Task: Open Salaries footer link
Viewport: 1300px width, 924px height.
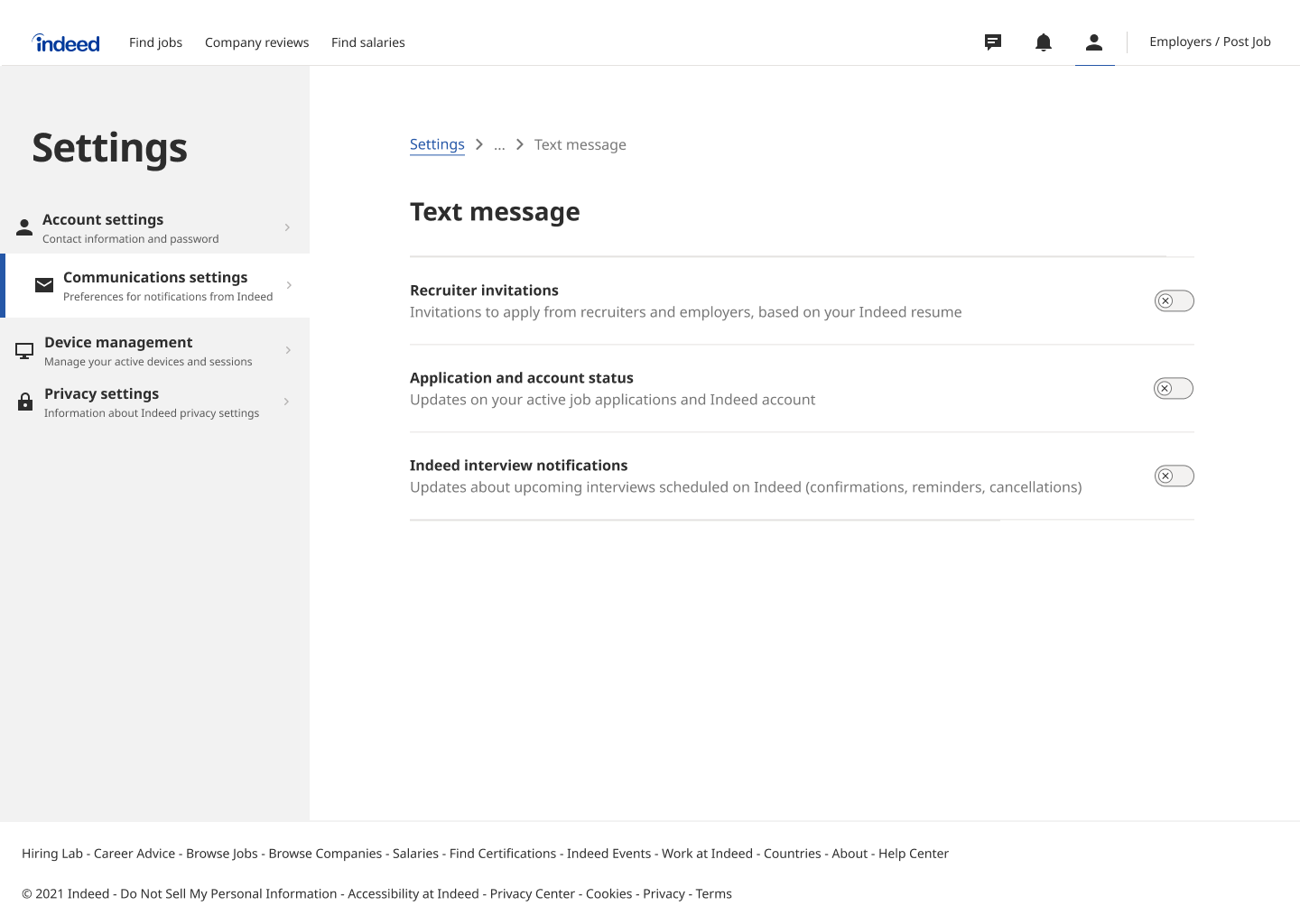Action: coord(415,854)
